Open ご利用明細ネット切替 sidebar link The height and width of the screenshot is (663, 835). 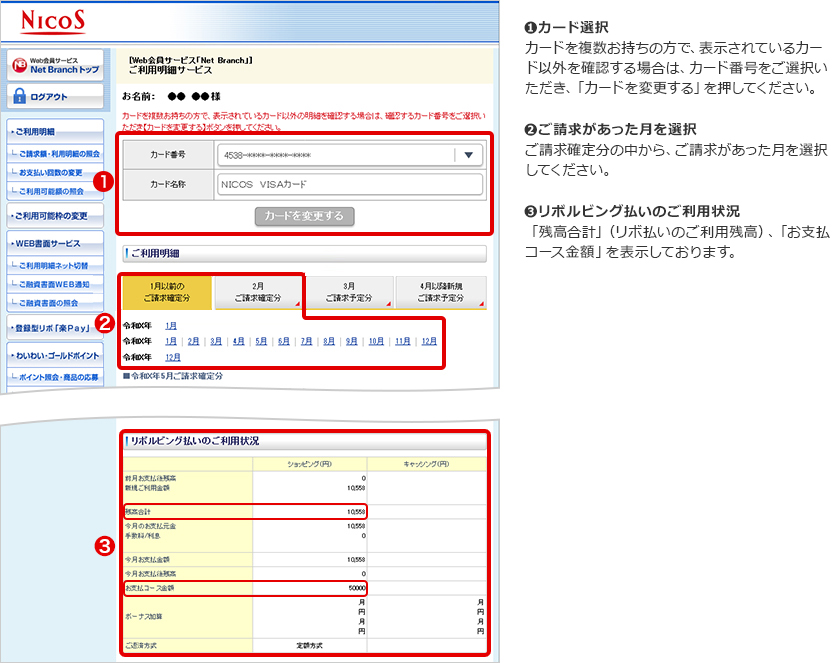click(60, 265)
